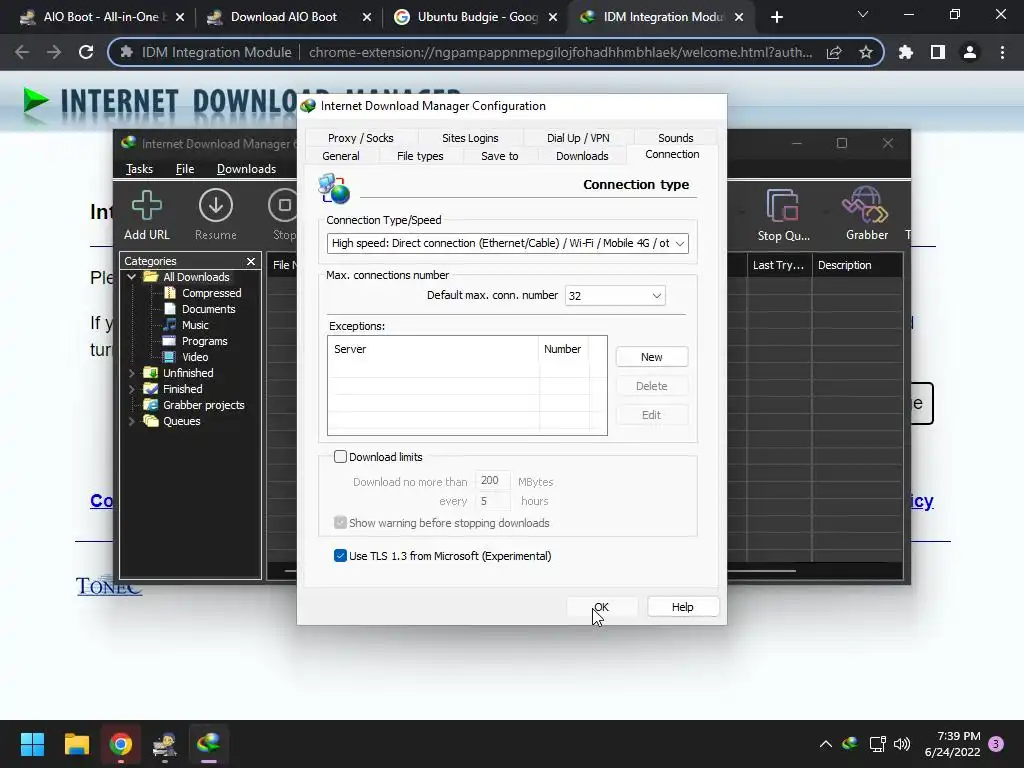The width and height of the screenshot is (1024, 768).
Task: Click the Delete exception button
Action: coord(652,386)
